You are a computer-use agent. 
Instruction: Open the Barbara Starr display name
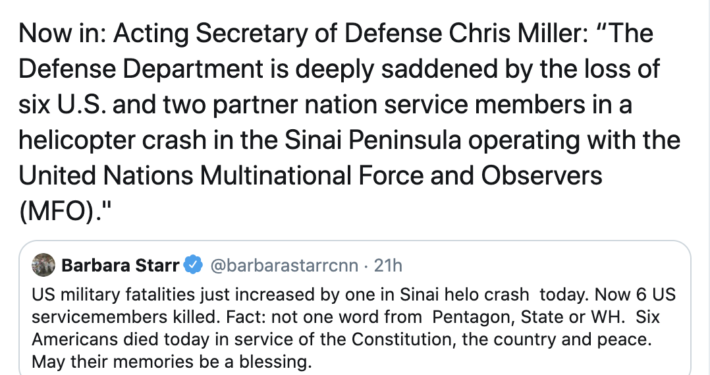(120, 265)
